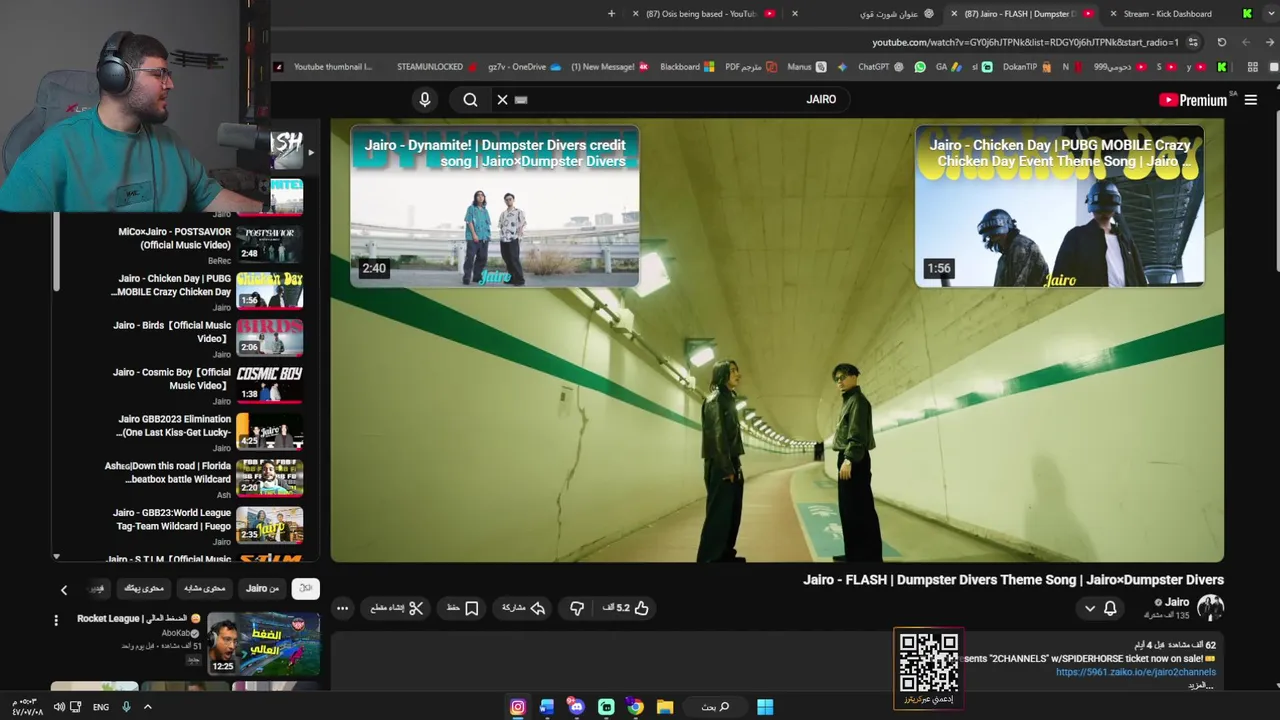Click the voice search microphone icon
Screen dimensions: 1280x720
click(x=425, y=99)
